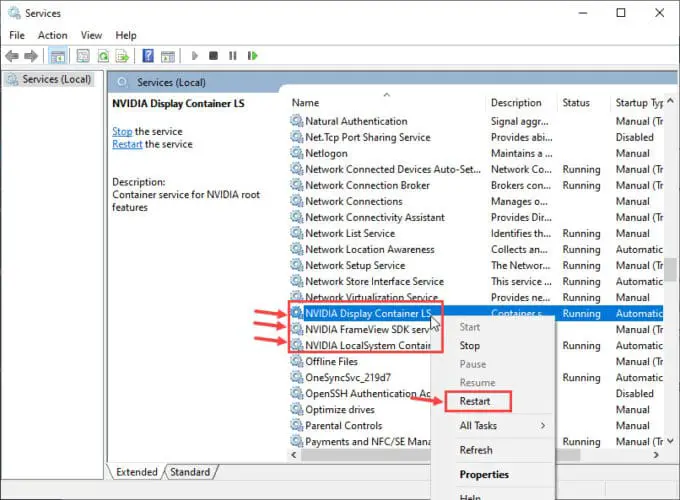
Task: Click the vertical scrollbar thumb
Action: tap(670, 269)
